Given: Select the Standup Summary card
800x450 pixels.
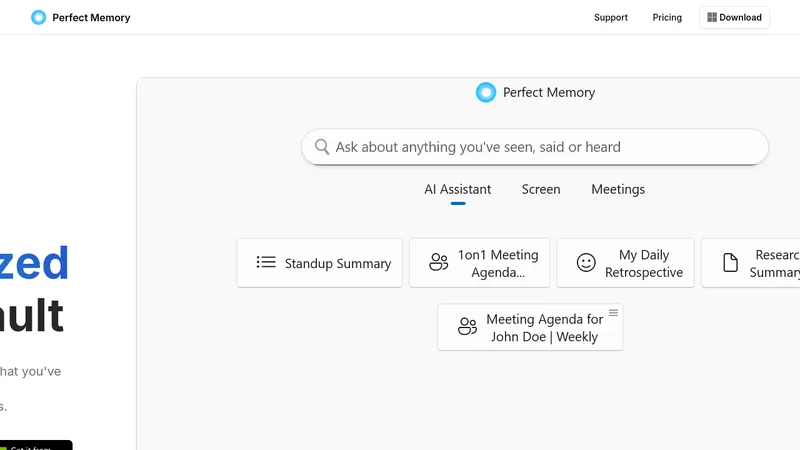Looking at the screenshot, I should (x=319, y=263).
